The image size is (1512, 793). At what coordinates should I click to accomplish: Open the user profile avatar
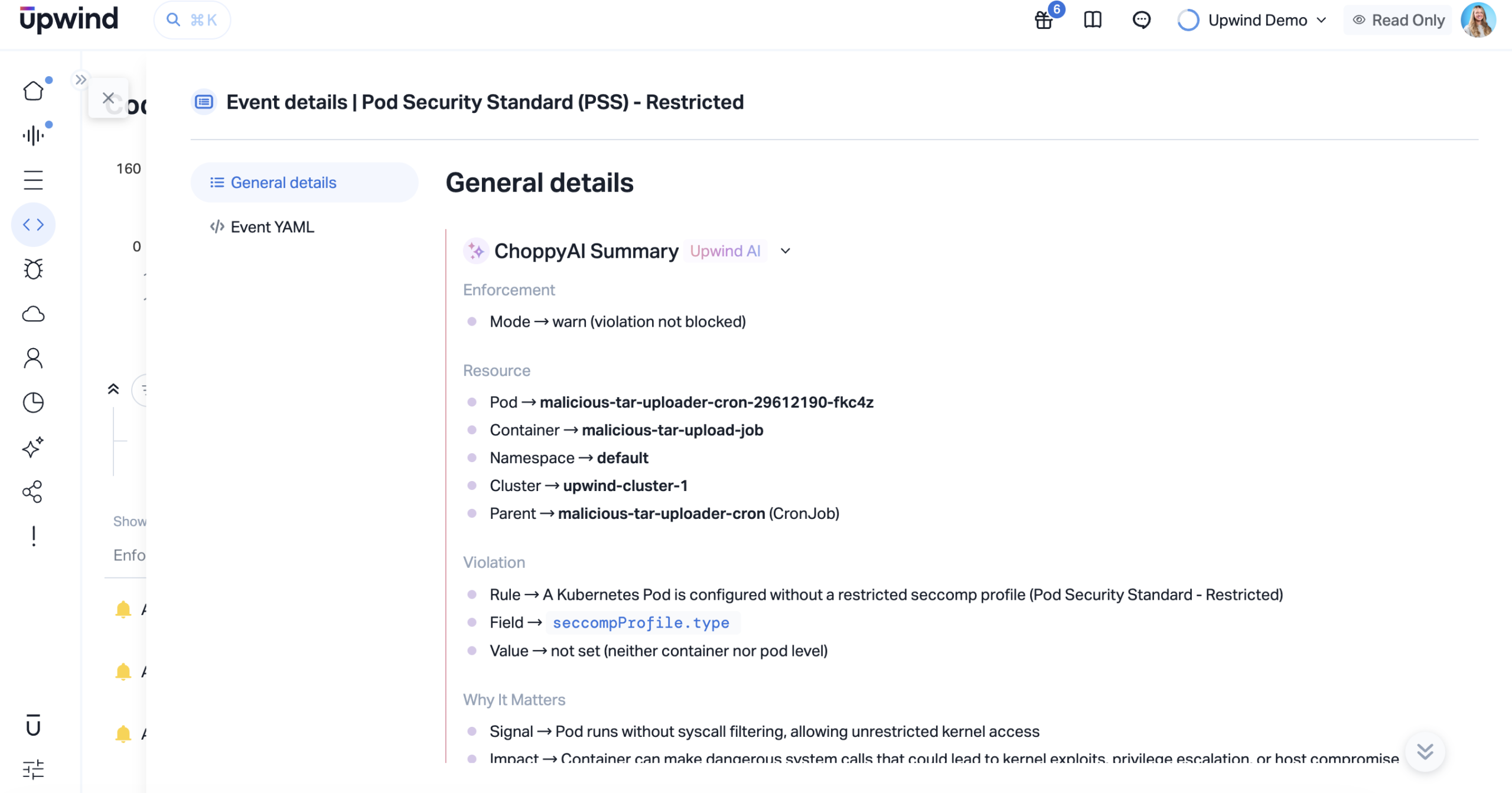pos(1478,20)
